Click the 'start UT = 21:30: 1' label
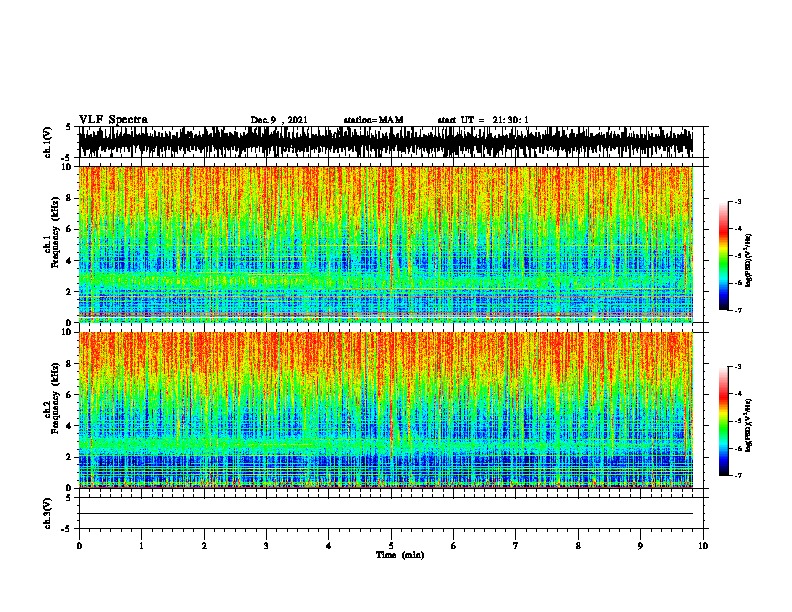 pos(483,120)
